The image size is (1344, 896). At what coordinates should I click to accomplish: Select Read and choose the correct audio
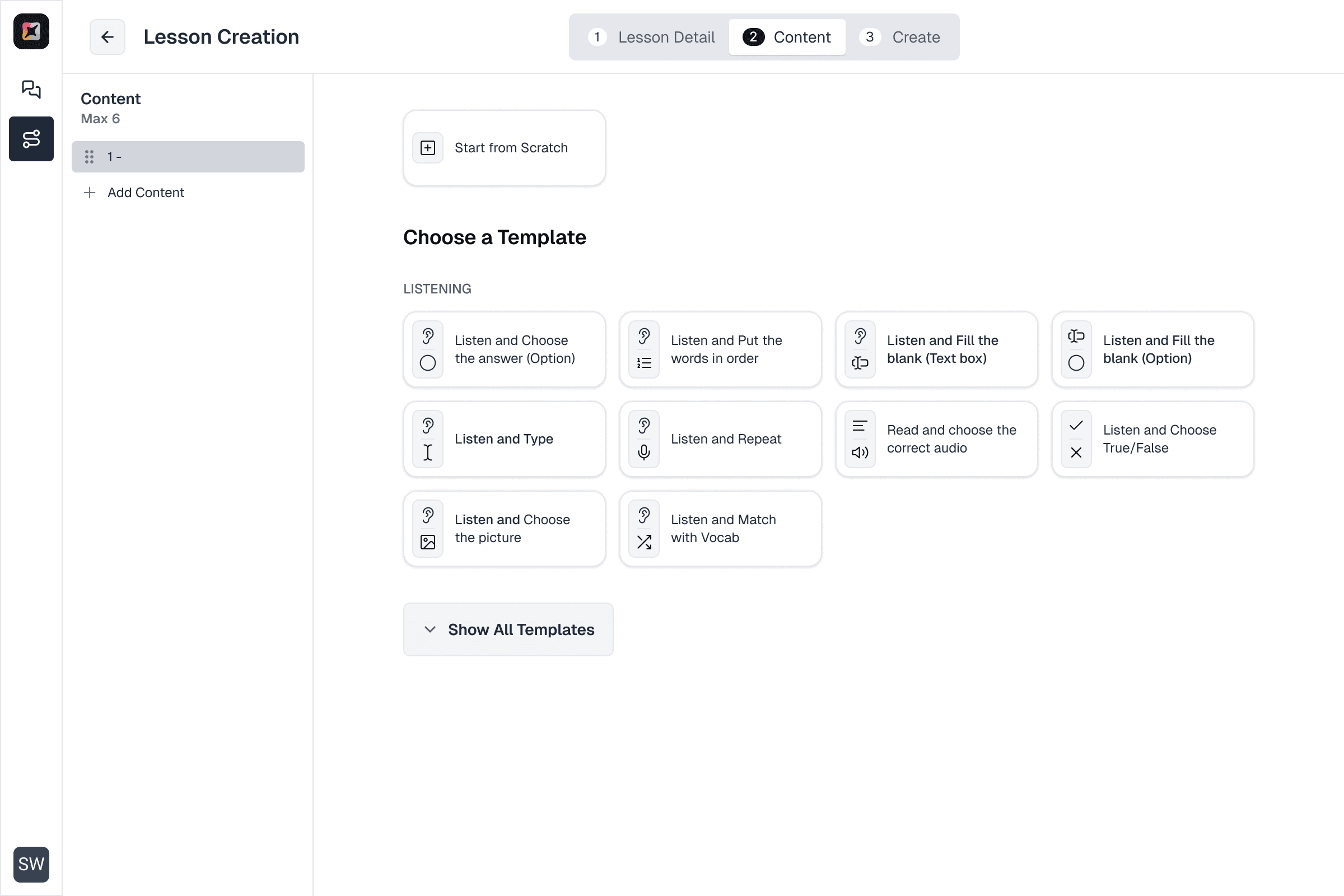[x=936, y=439]
